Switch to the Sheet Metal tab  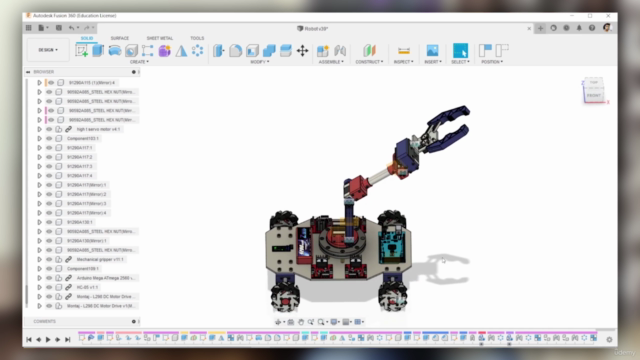pos(160,38)
